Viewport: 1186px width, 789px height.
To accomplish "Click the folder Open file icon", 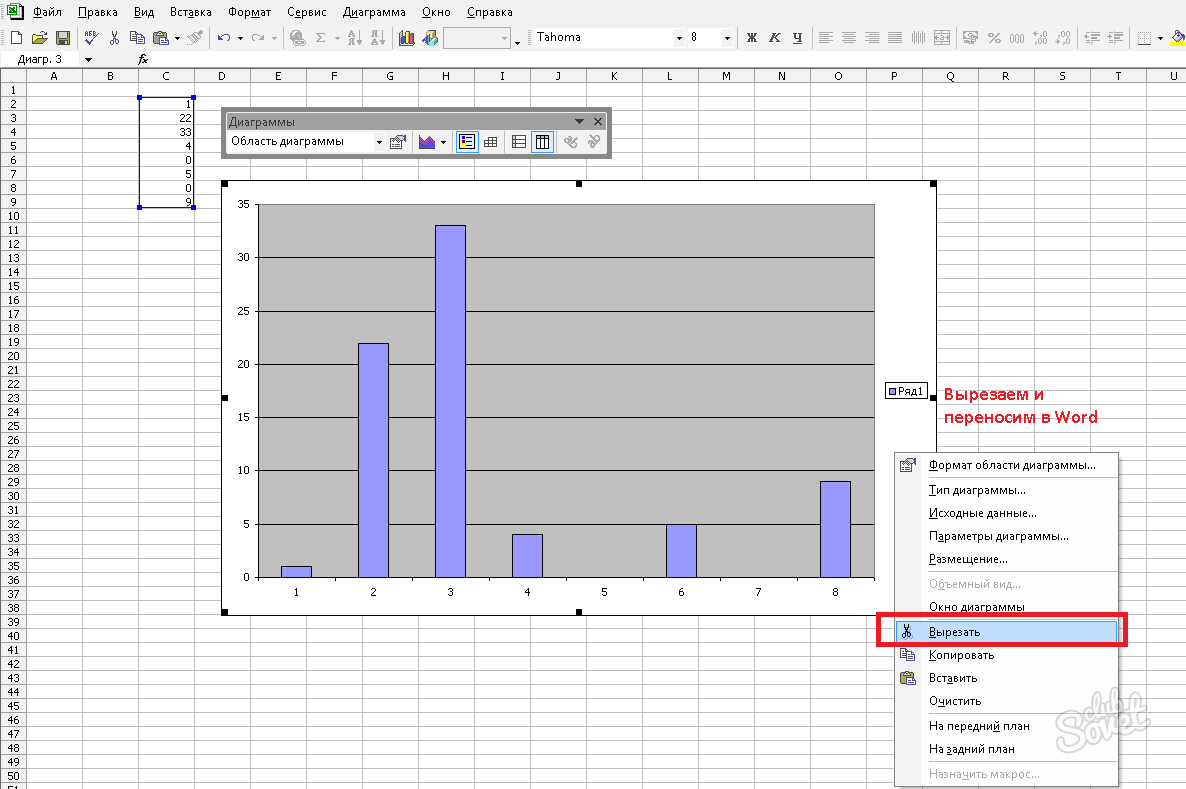I will click(39, 38).
